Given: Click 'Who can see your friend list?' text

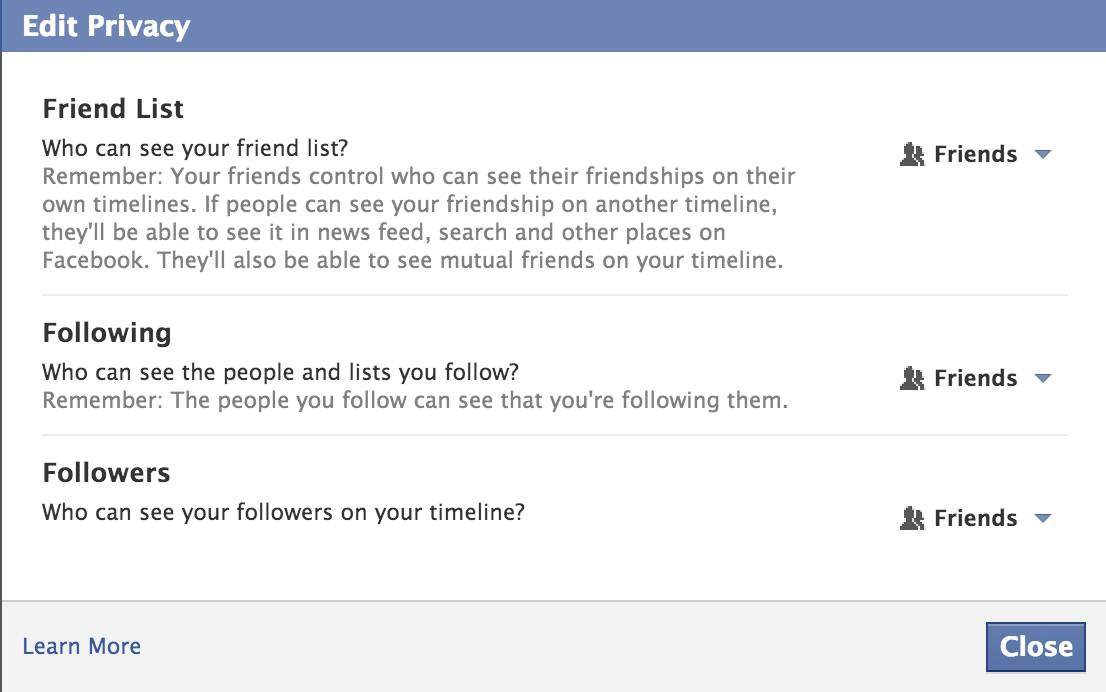Looking at the screenshot, I should pos(195,148).
